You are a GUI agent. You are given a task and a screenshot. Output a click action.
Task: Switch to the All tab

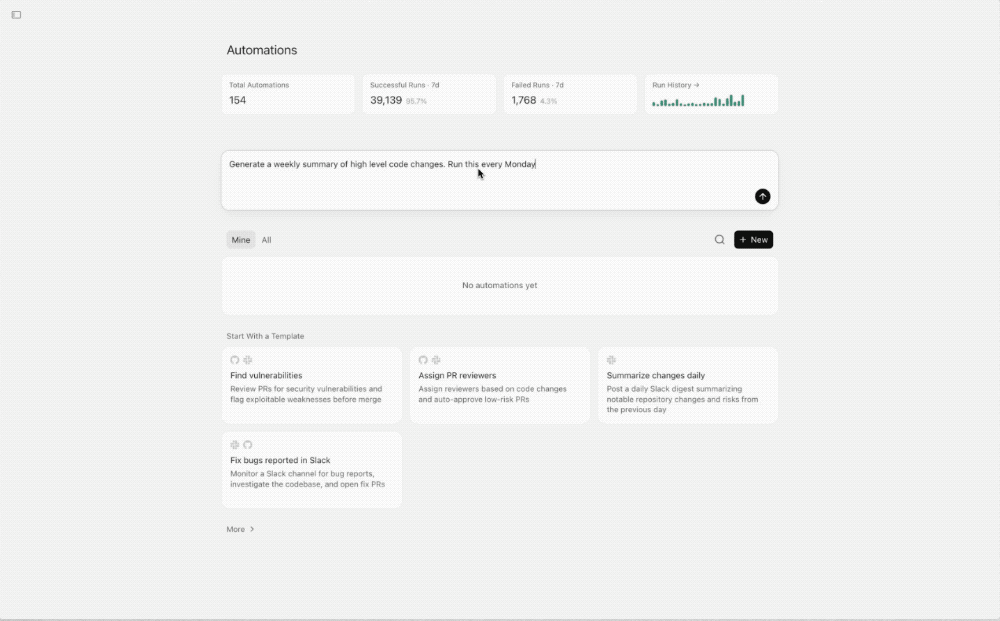tap(266, 240)
